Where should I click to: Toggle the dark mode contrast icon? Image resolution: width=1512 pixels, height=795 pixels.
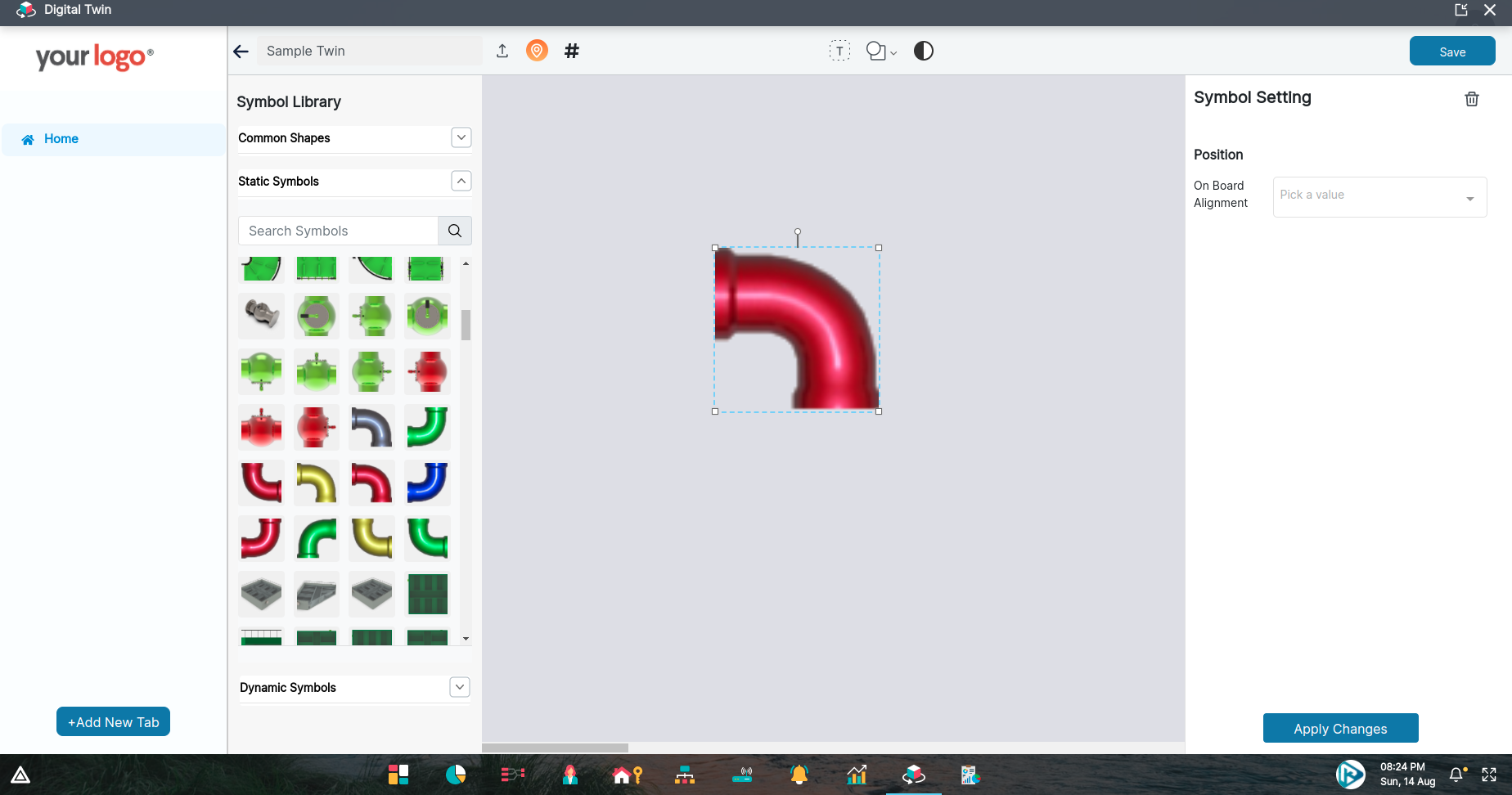[x=923, y=50]
